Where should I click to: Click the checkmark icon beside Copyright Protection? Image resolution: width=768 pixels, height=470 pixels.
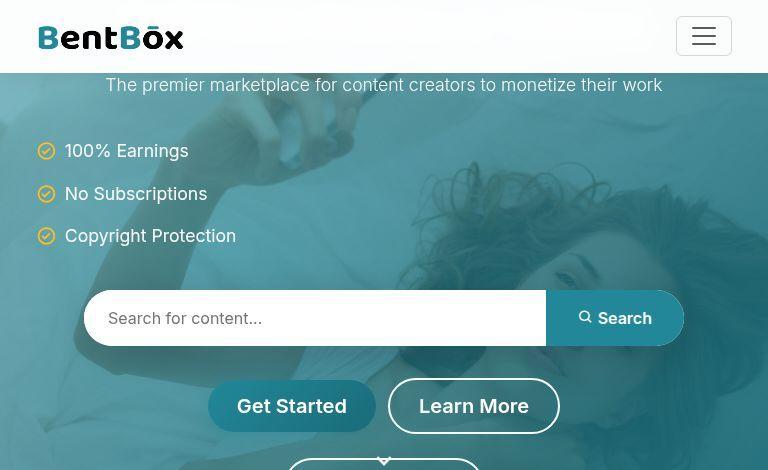tap(47, 236)
